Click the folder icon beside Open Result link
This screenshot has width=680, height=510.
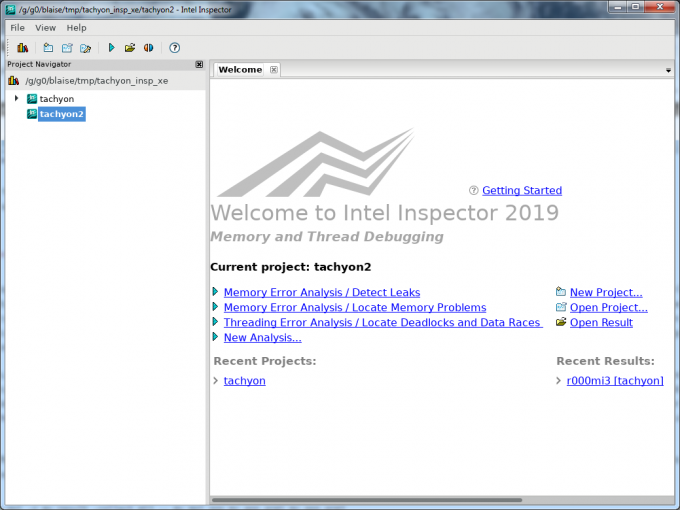[561, 322]
